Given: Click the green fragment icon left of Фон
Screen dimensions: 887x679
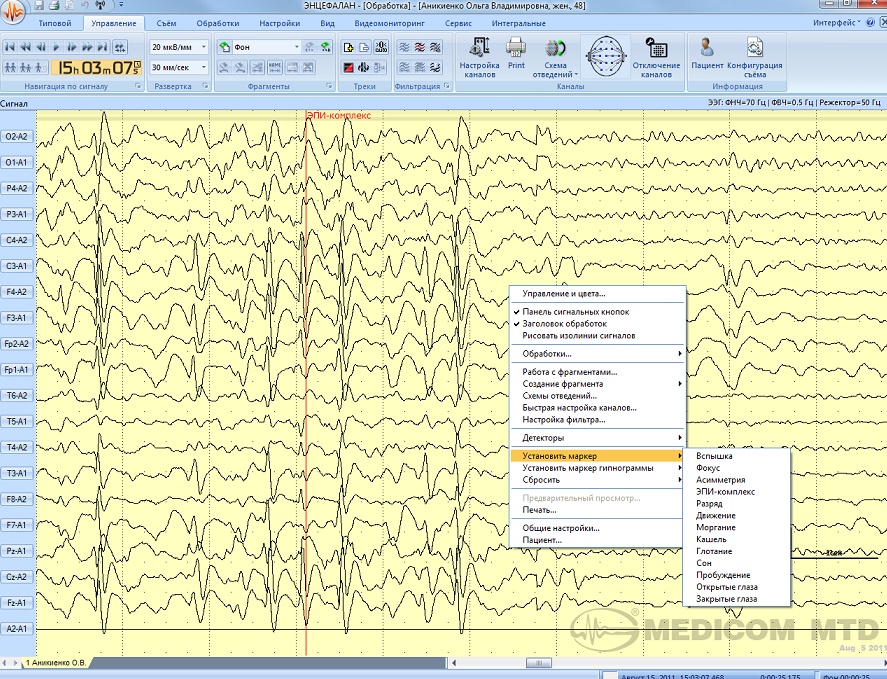Looking at the screenshot, I should [x=225, y=47].
